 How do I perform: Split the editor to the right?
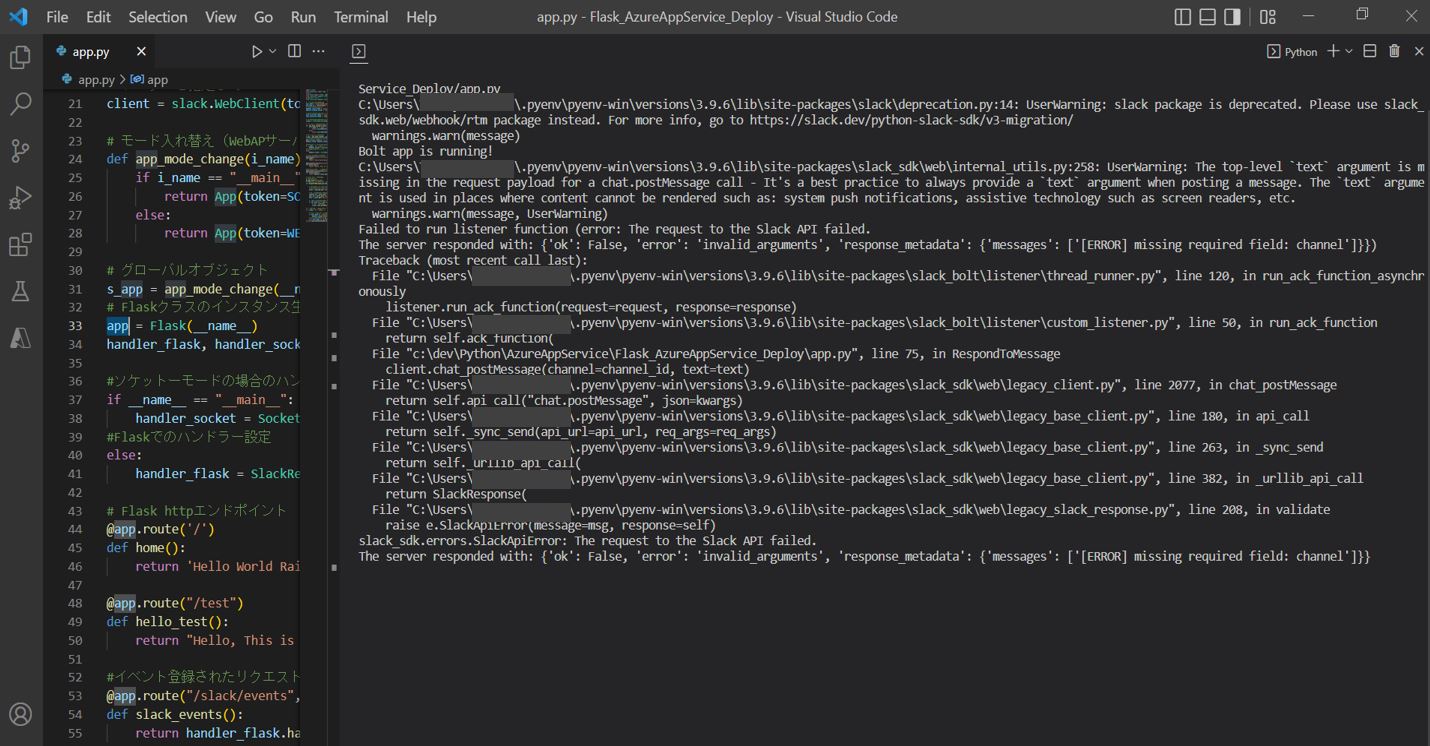point(294,51)
